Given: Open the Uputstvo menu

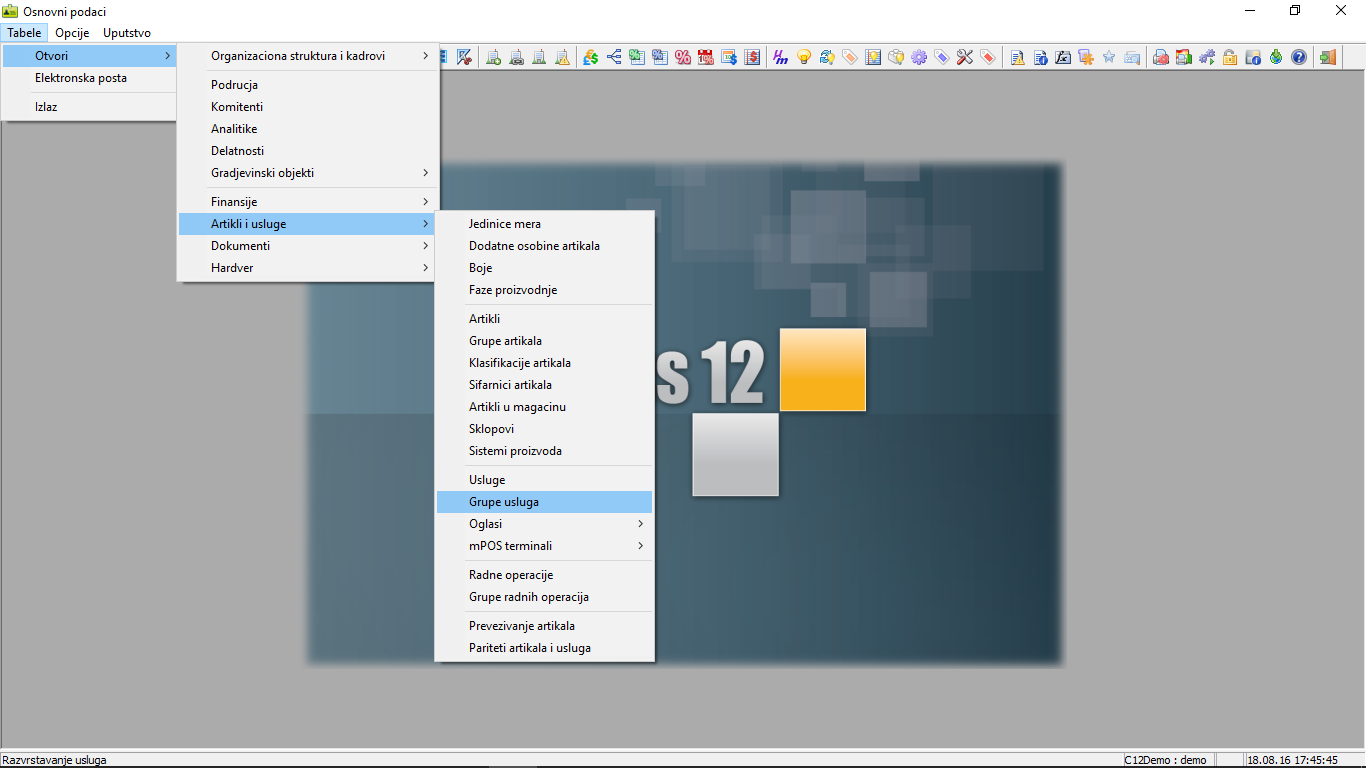Looking at the screenshot, I should point(127,33).
